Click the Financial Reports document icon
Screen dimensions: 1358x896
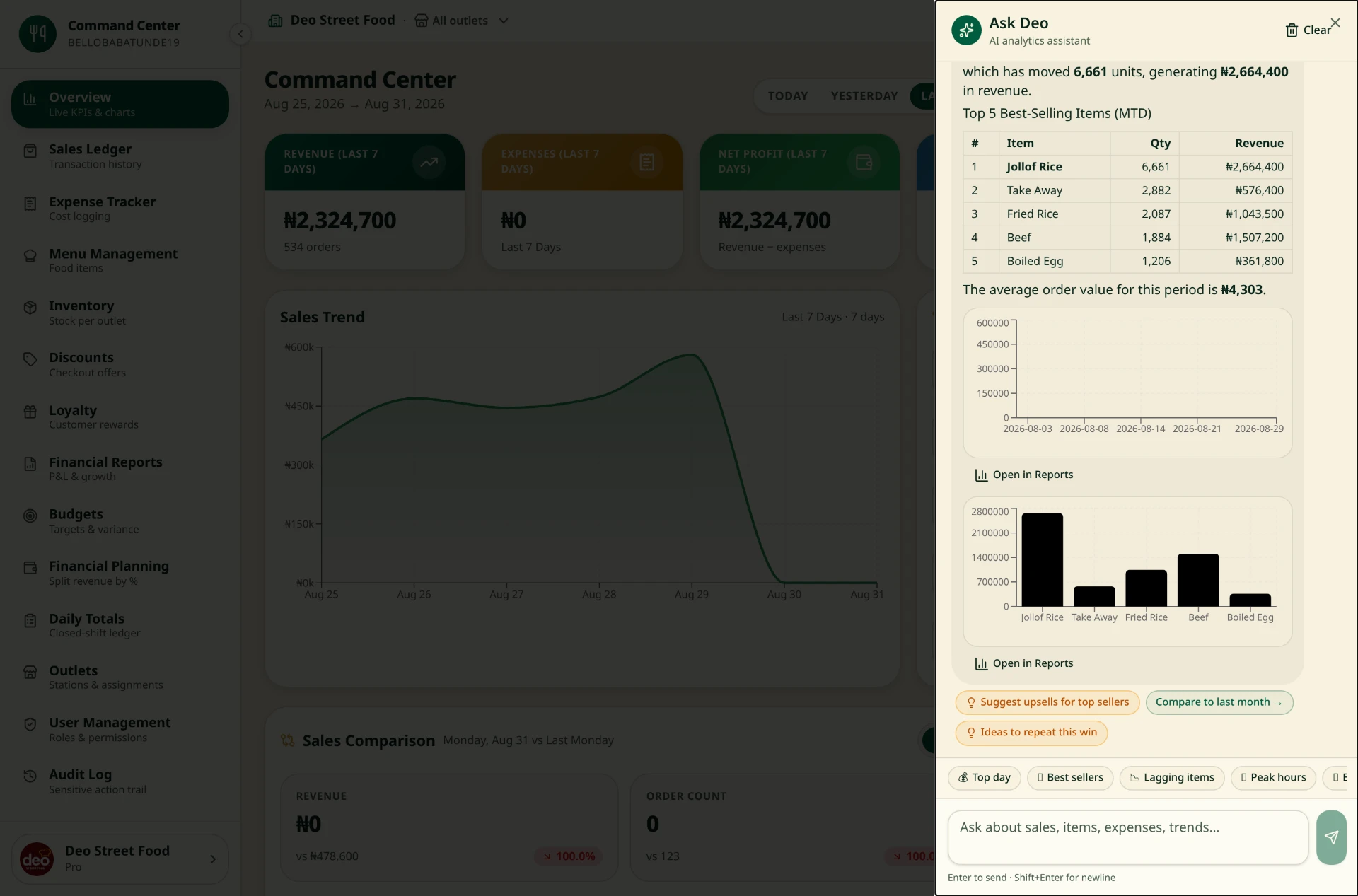30,464
